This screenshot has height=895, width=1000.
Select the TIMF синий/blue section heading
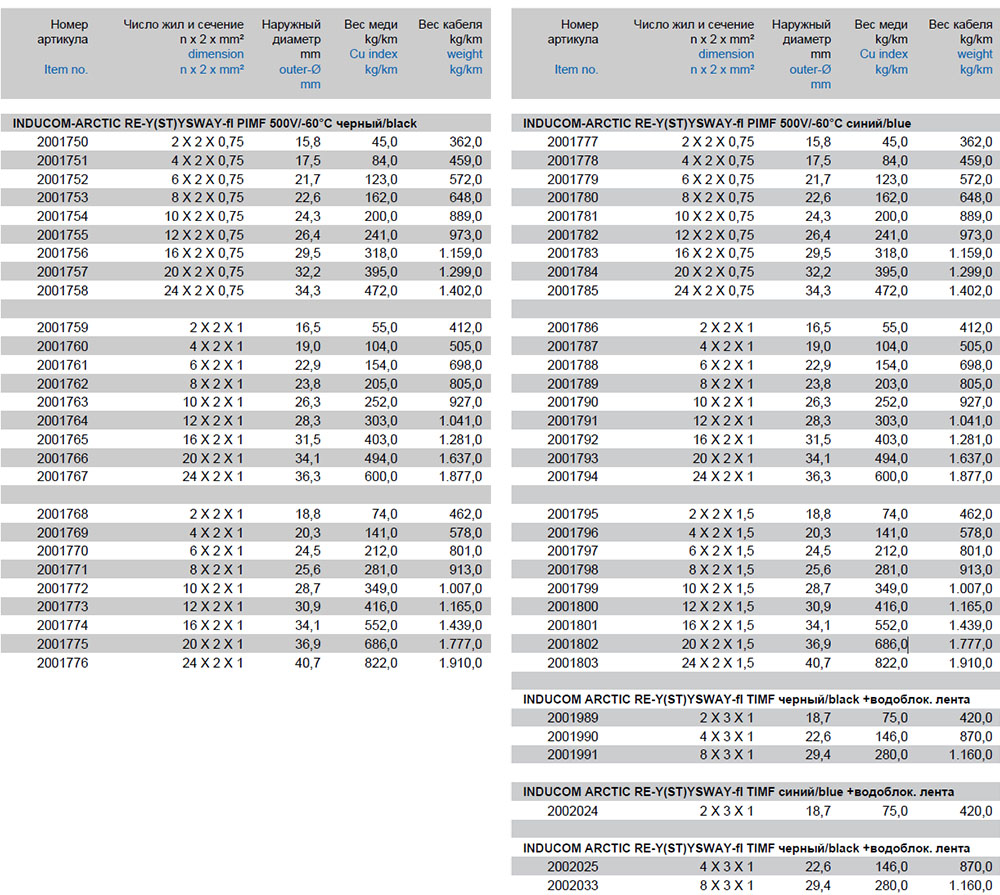739,792
